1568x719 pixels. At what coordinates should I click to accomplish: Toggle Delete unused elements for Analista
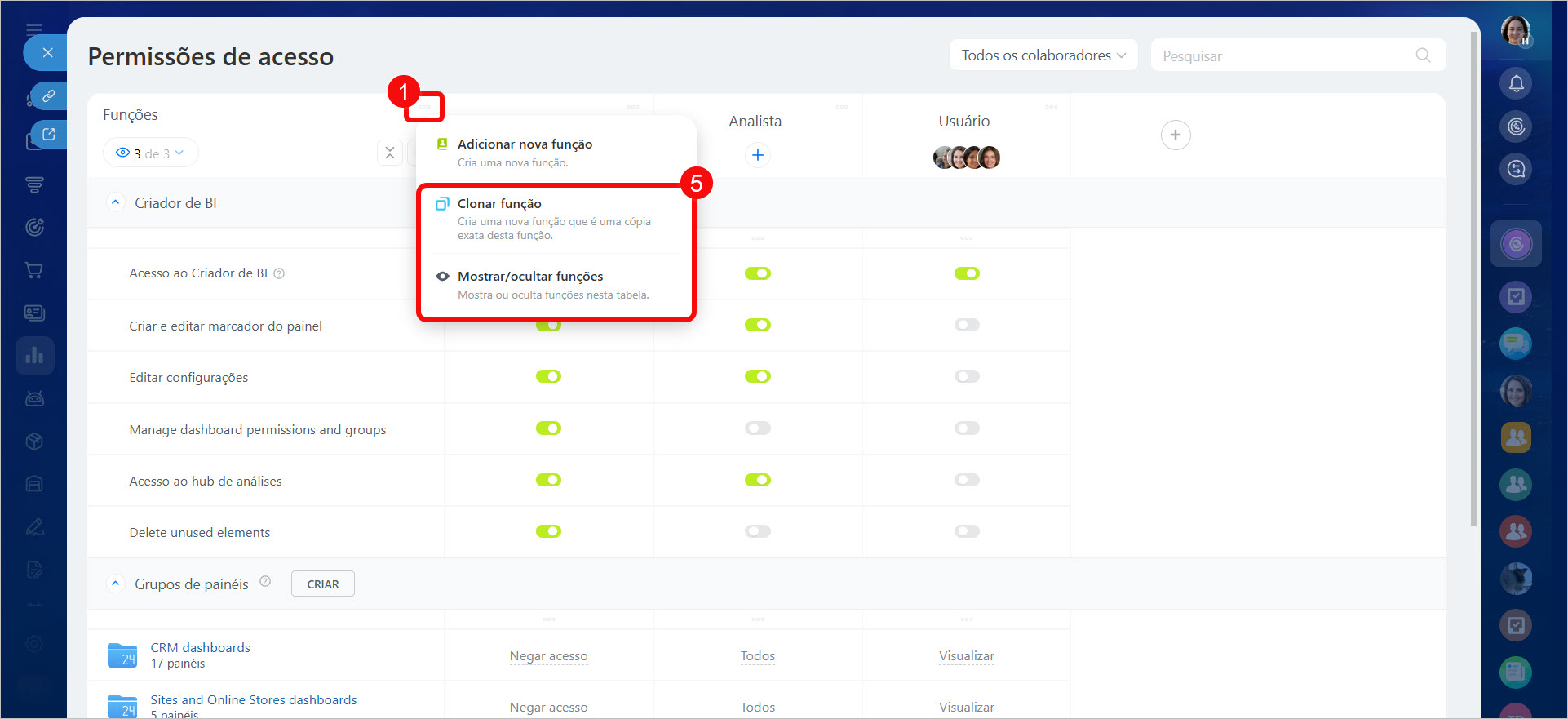(757, 531)
